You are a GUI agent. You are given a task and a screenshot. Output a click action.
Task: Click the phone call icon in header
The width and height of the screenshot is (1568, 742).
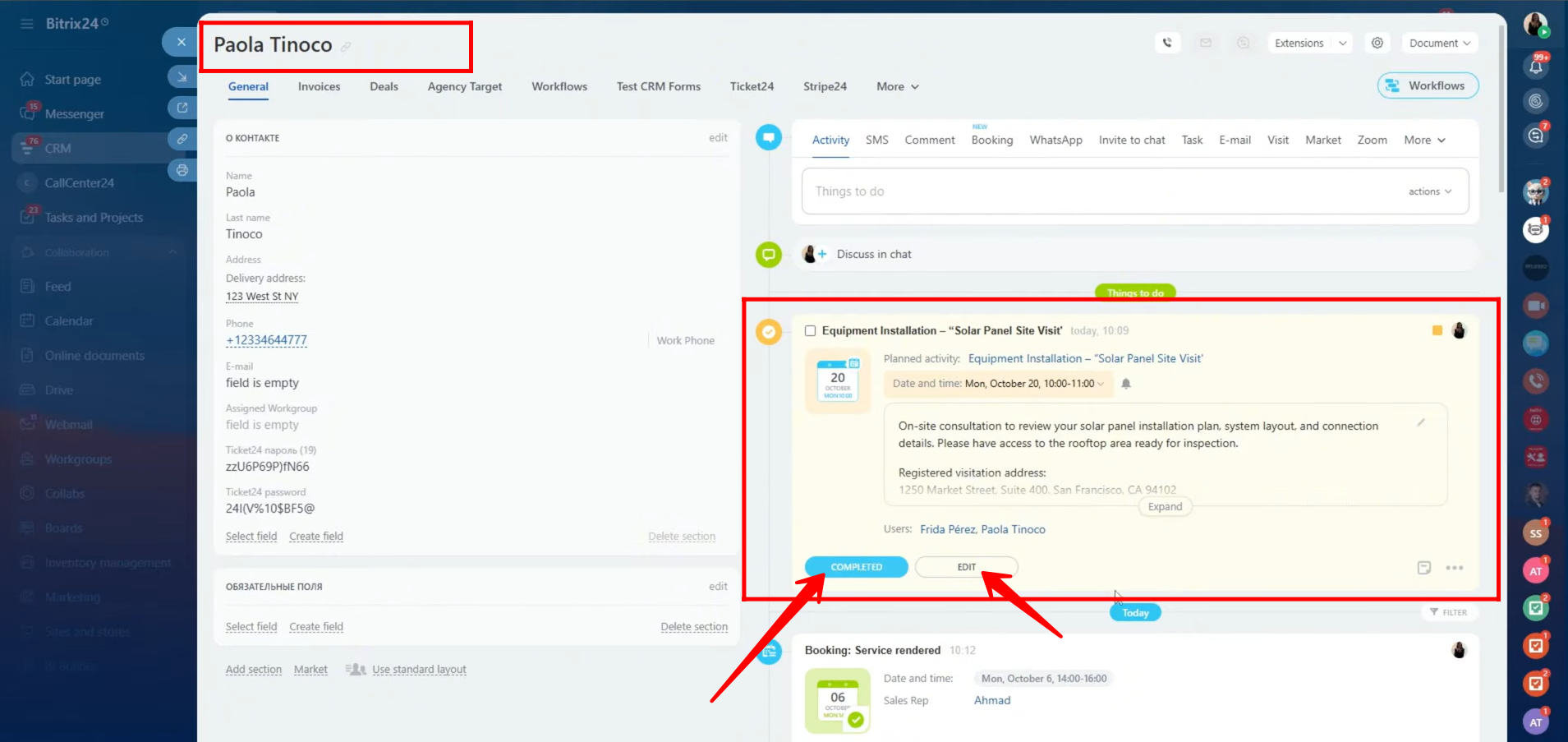(x=1167, y=43)
